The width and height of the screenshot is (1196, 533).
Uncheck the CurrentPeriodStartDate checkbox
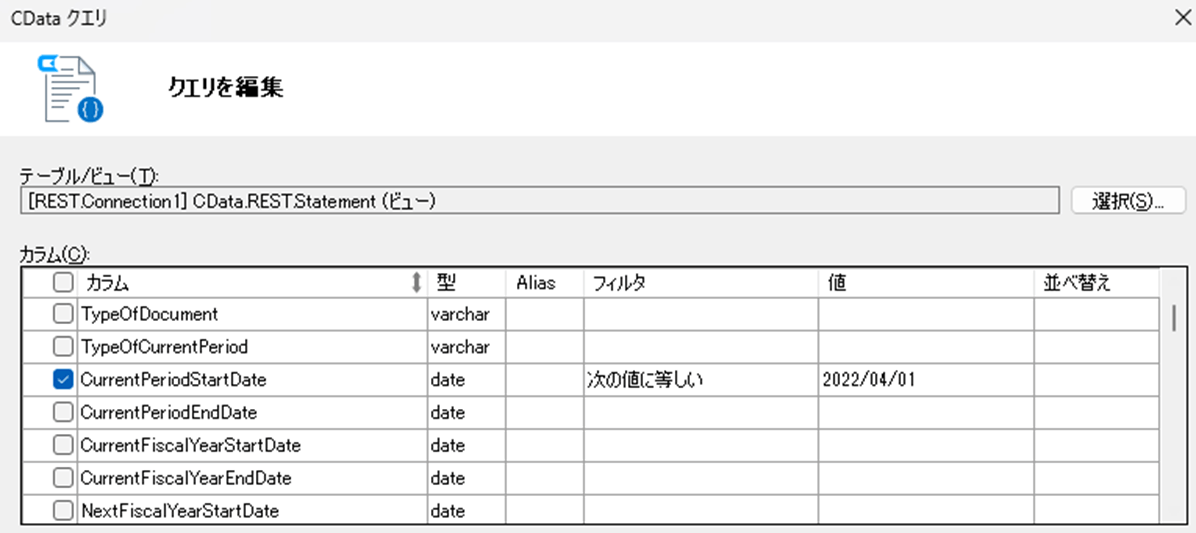click(63, 379)
